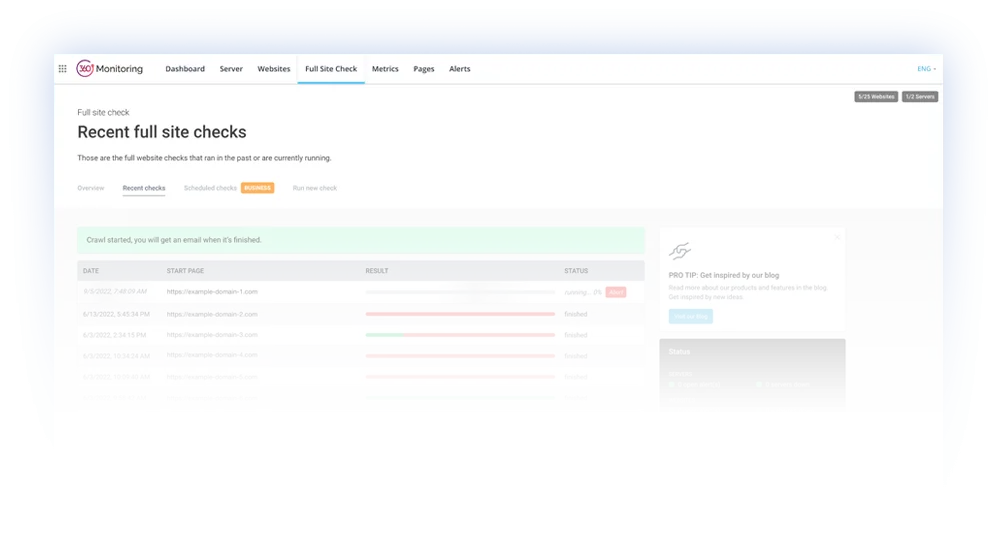This screenshot has height=543, width=997.
Task: Dismiss the PRO TIP card with X
Action: click(837, 237)
